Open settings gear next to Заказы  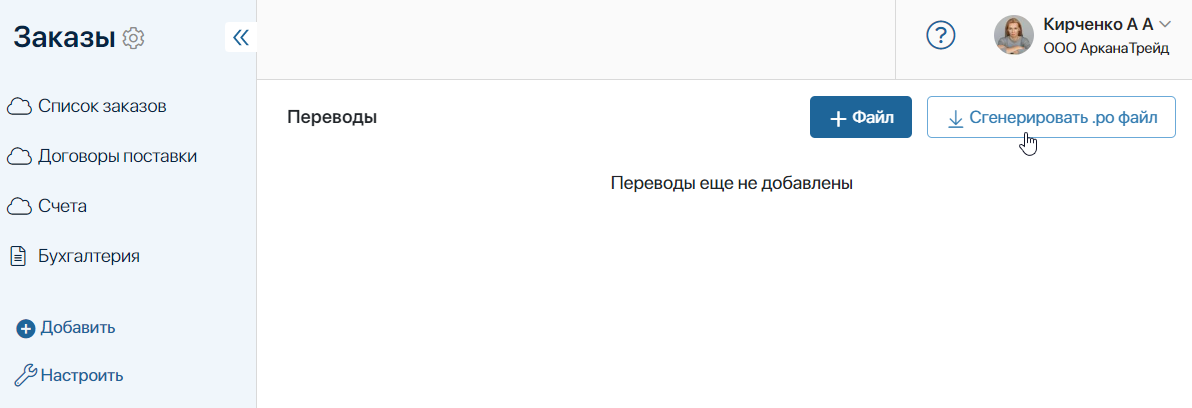pos(134,37)
